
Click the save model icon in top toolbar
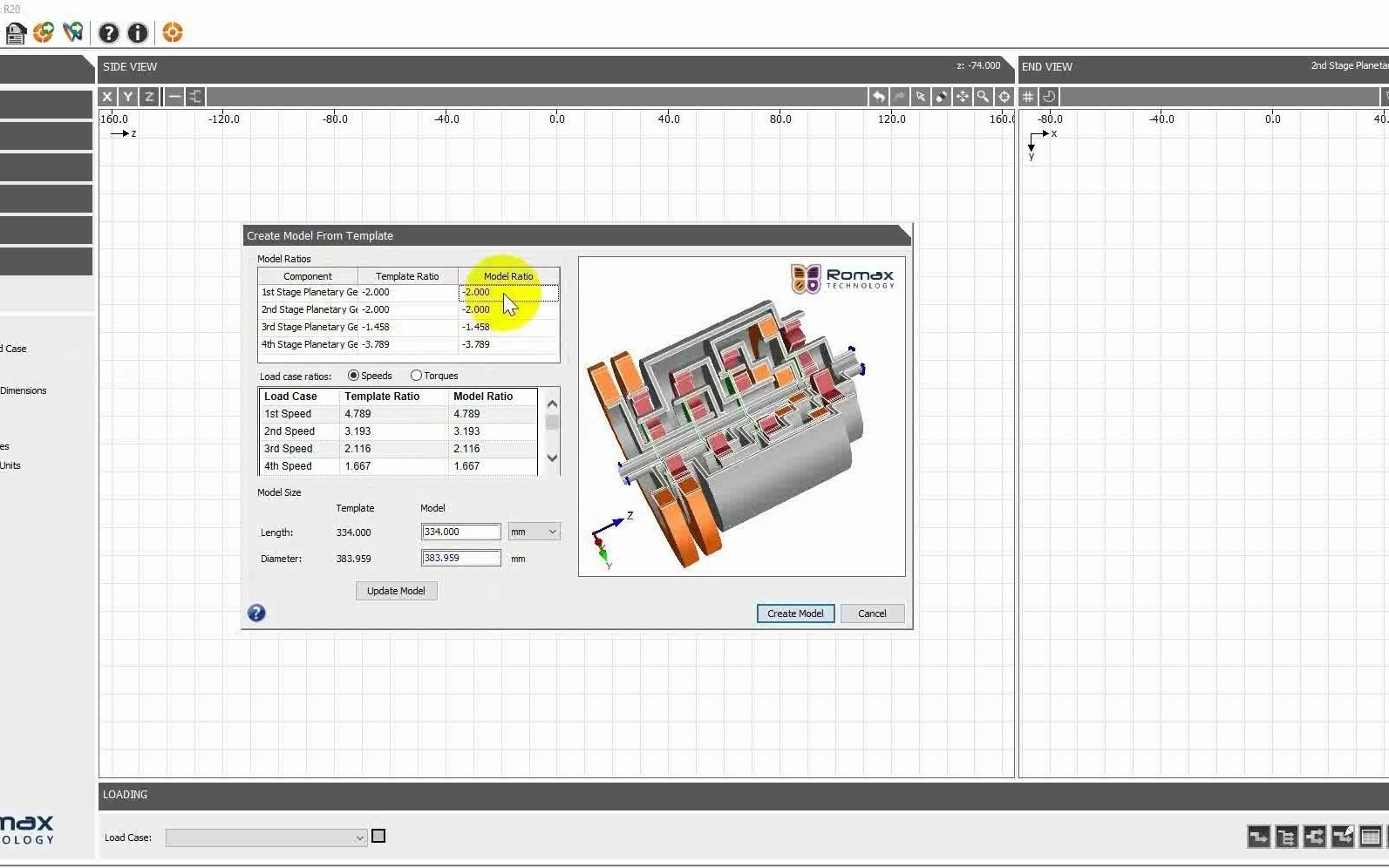pos(16,33)
